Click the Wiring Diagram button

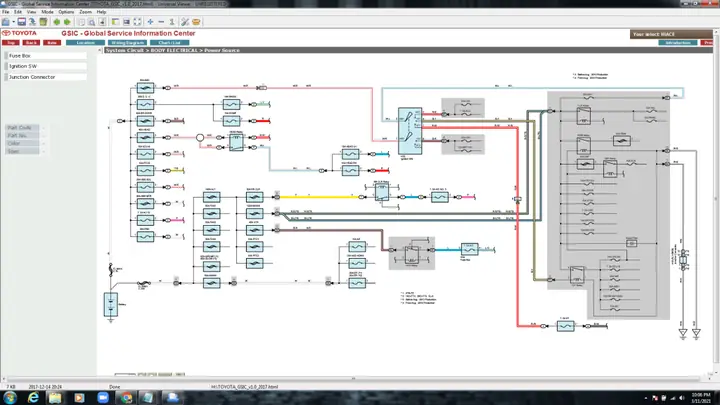(x=128, y=43)
